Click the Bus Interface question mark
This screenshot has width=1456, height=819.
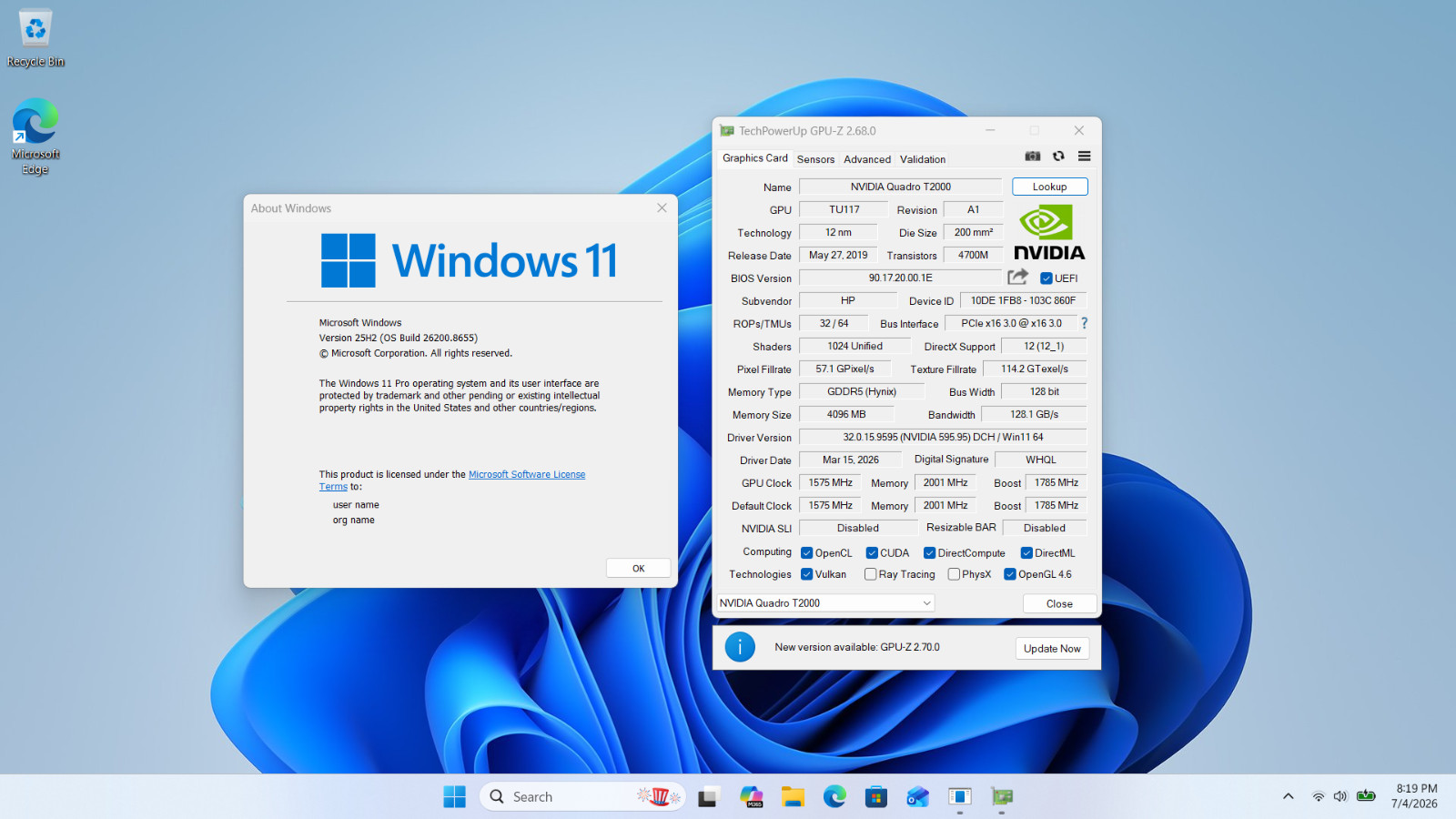coord(1084,323)
